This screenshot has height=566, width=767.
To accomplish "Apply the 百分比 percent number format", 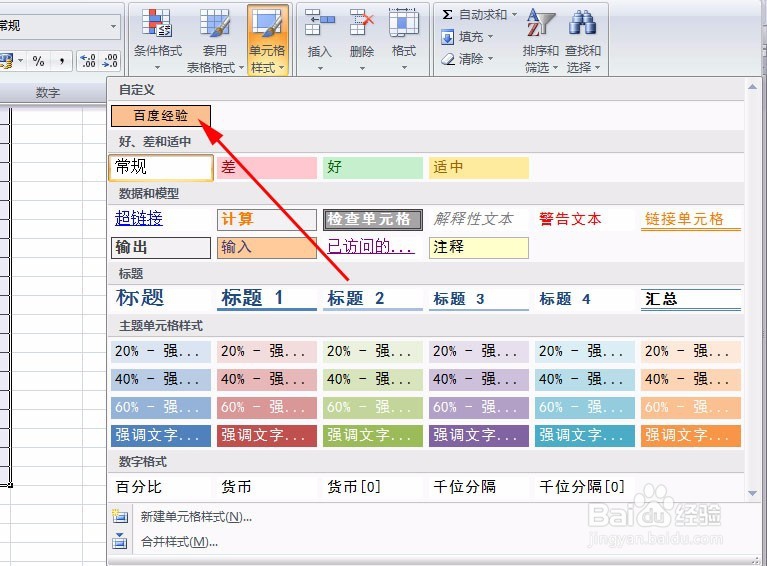I will pos(161,487).
